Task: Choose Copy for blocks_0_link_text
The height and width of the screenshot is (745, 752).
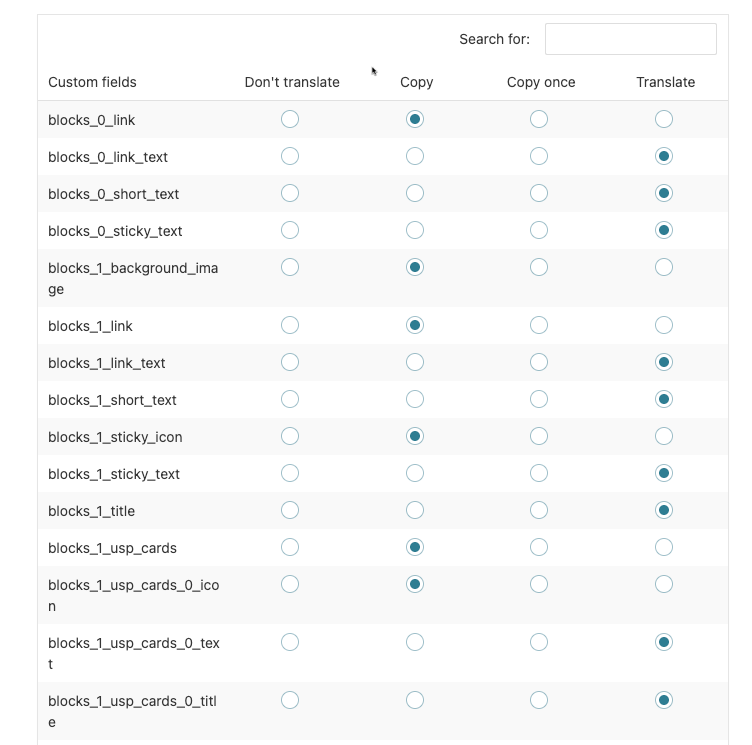Action: (415, 156)
